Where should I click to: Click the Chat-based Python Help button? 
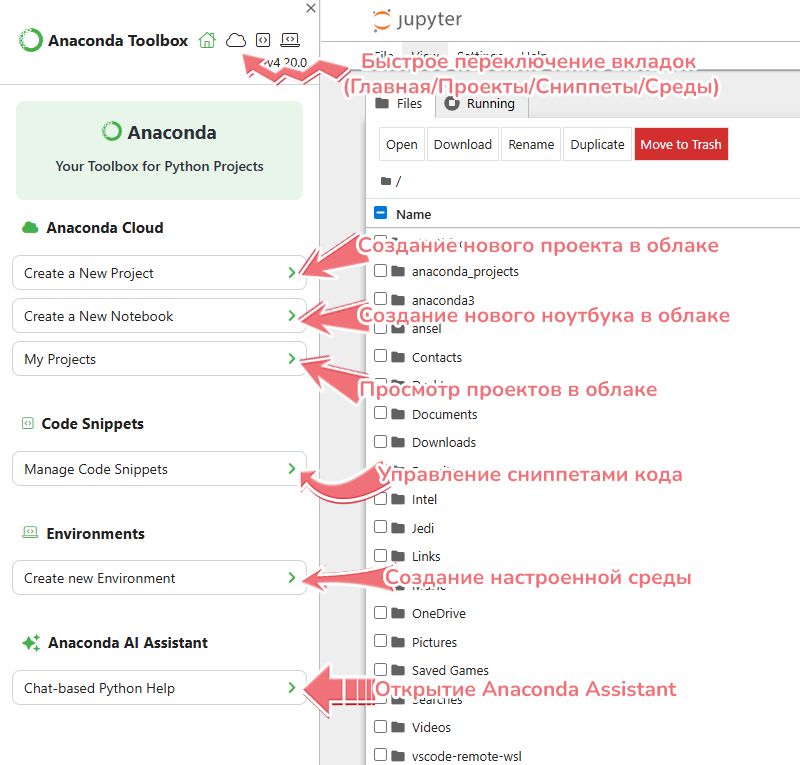(159, 688)
